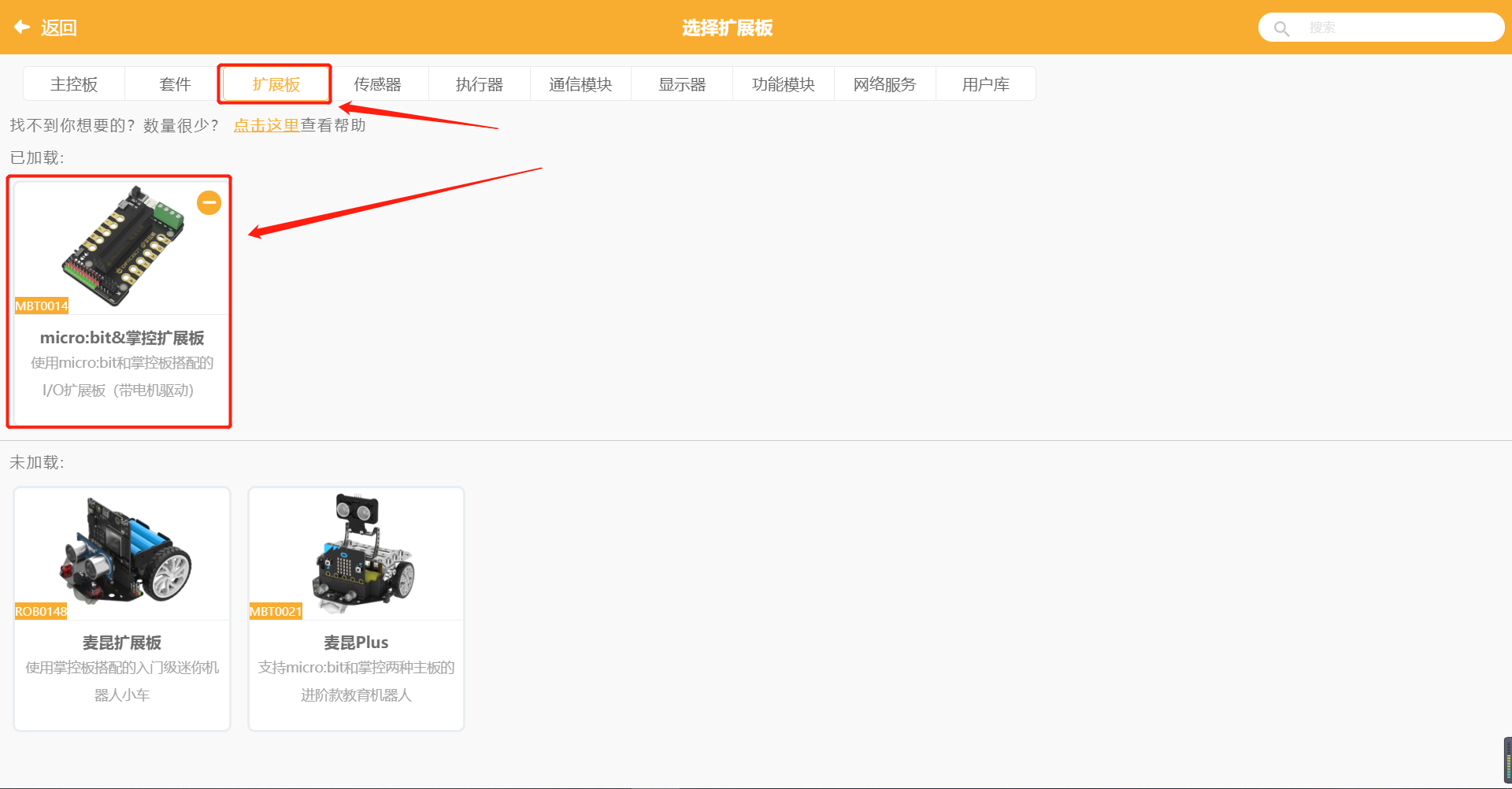Screen dimensions: 1512x789
Task: Remove loaded micro:bit expansion board via minus icon
Action: coord(209,203)
